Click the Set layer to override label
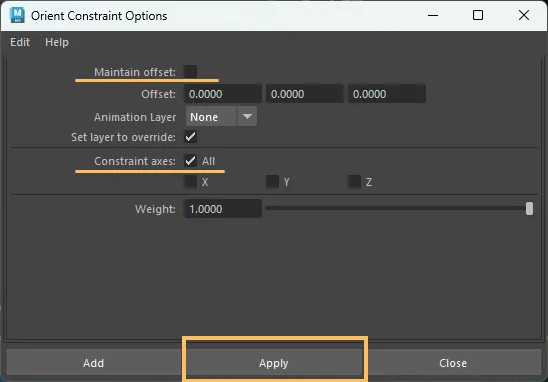Screen dimensions: 548x382 [123, 137]
